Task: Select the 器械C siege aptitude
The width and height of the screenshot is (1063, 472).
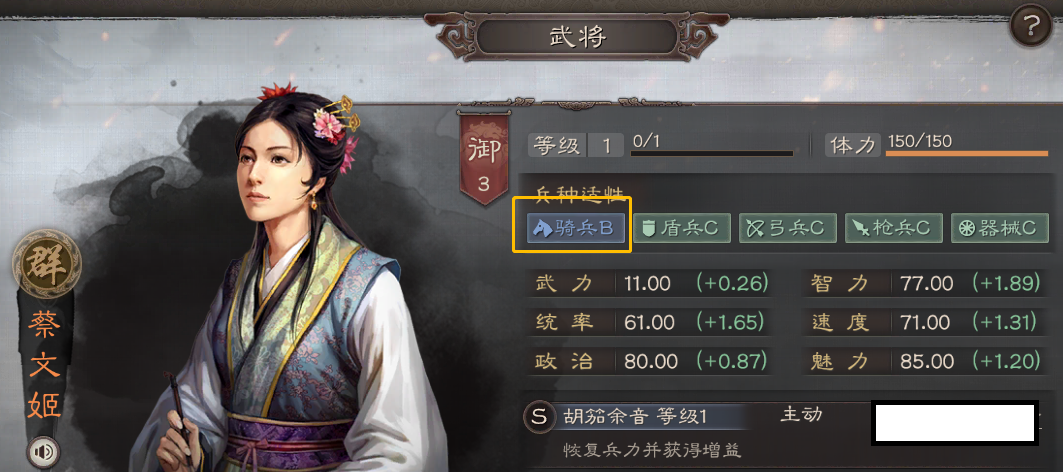Action: pyautogui.click(x=999, y=229)
